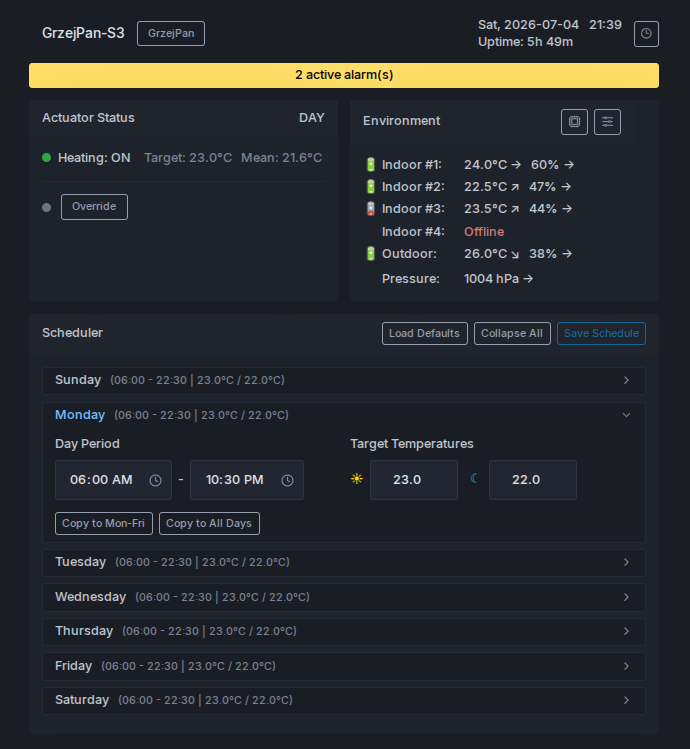This screenshot has height=749, width=690.
Task: Expand the Saturday schedule row
Action: coord(344,701)
